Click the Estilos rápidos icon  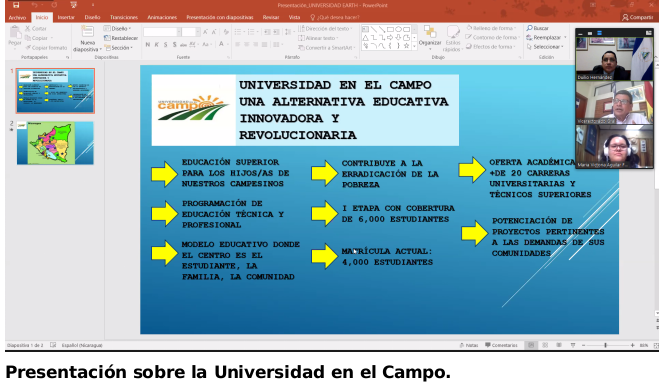[x=453, y=32]
